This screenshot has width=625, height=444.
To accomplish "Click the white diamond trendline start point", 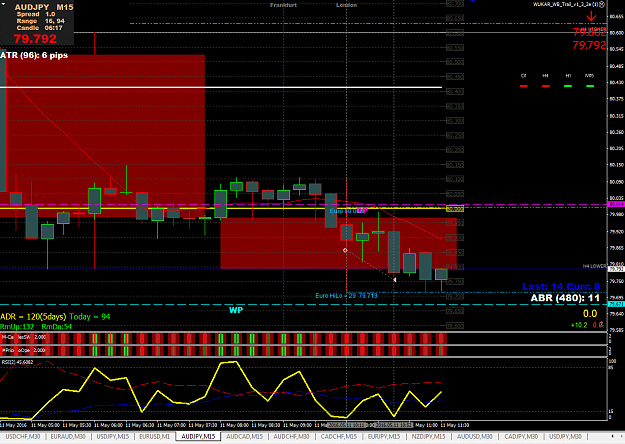I will pos(345,250).
